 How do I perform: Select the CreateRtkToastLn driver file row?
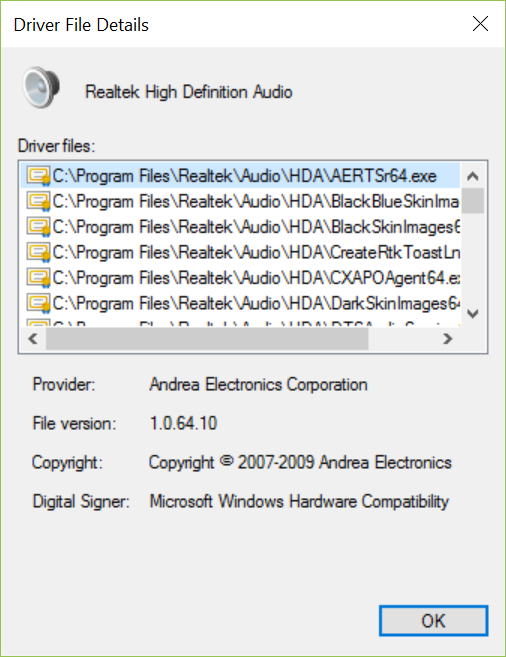(x=240, y=252)
